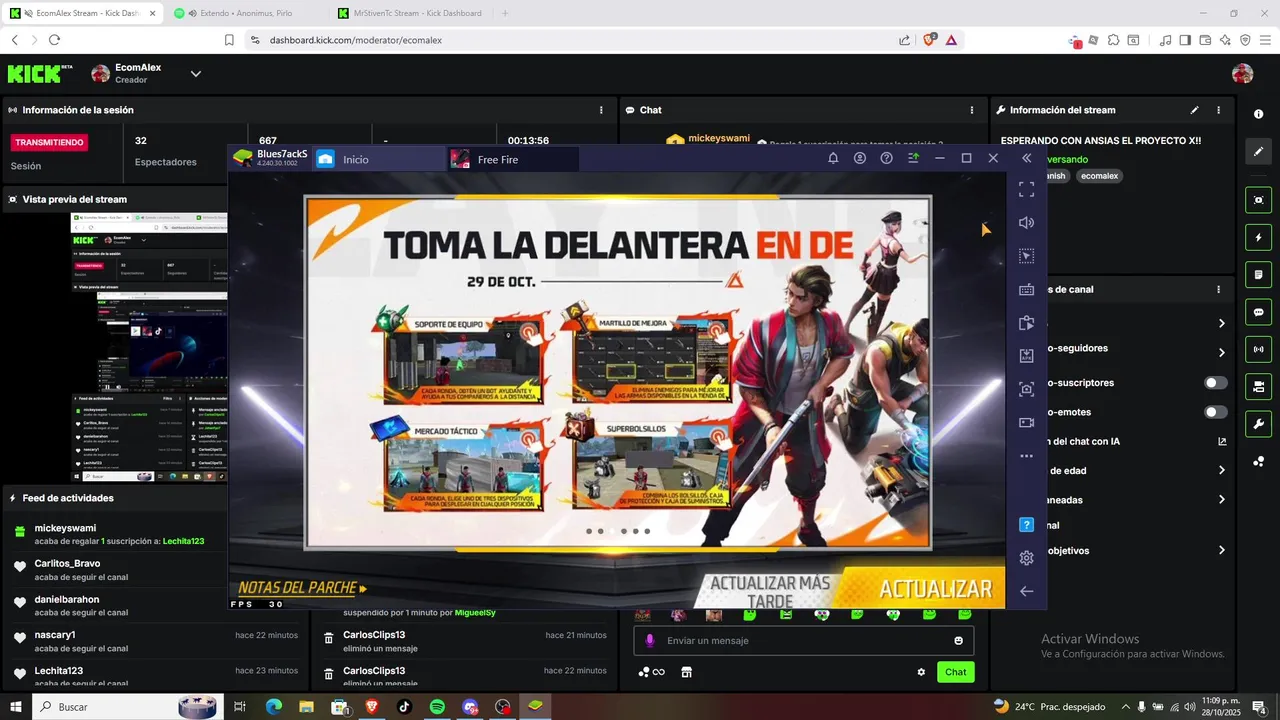Image resolution: width=1280 pixels, height=720 pixels.
Task: Open Chat panel three-dots menu
Action: 972,110
